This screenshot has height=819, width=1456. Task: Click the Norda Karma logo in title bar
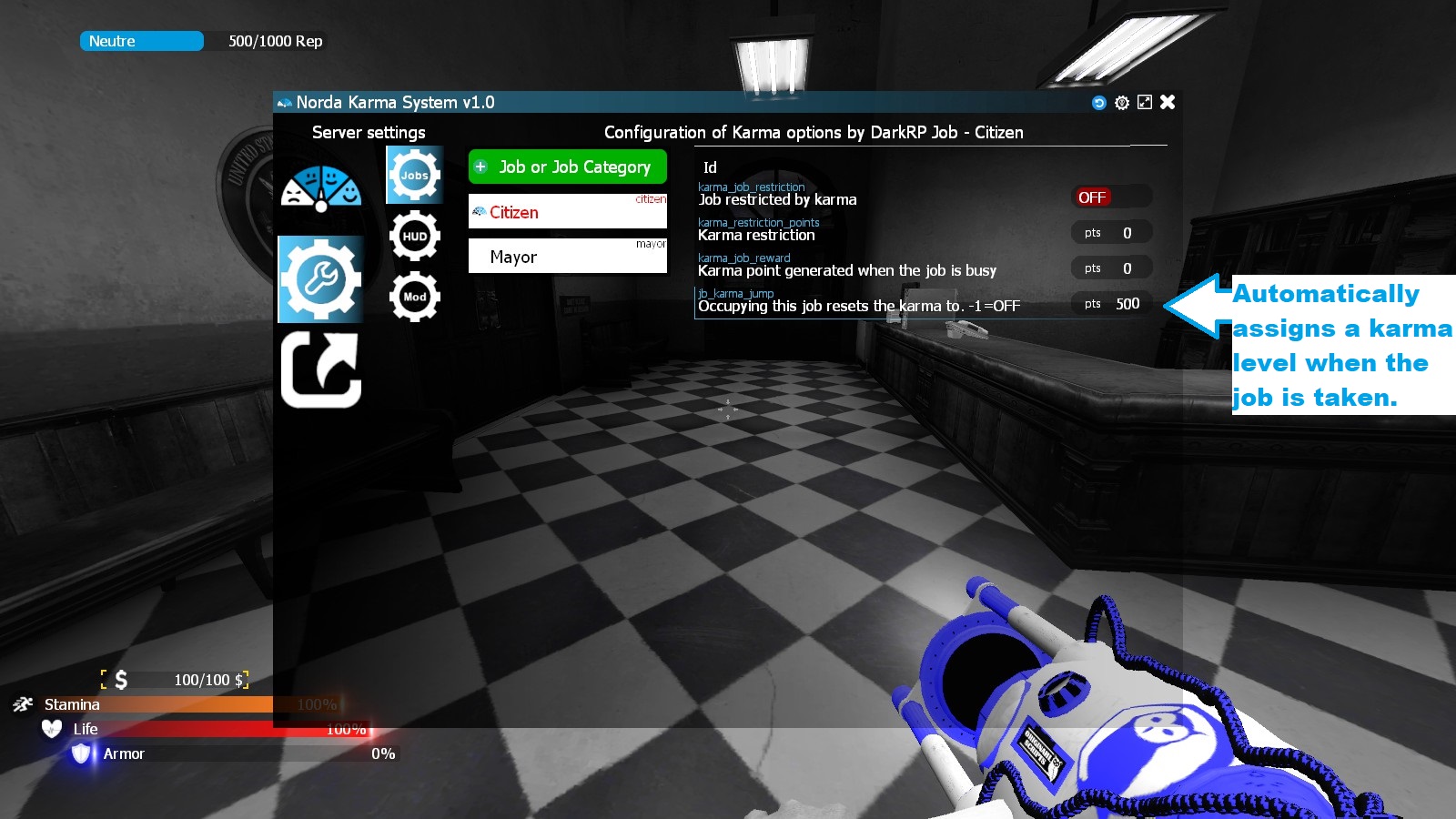(285, 103)
